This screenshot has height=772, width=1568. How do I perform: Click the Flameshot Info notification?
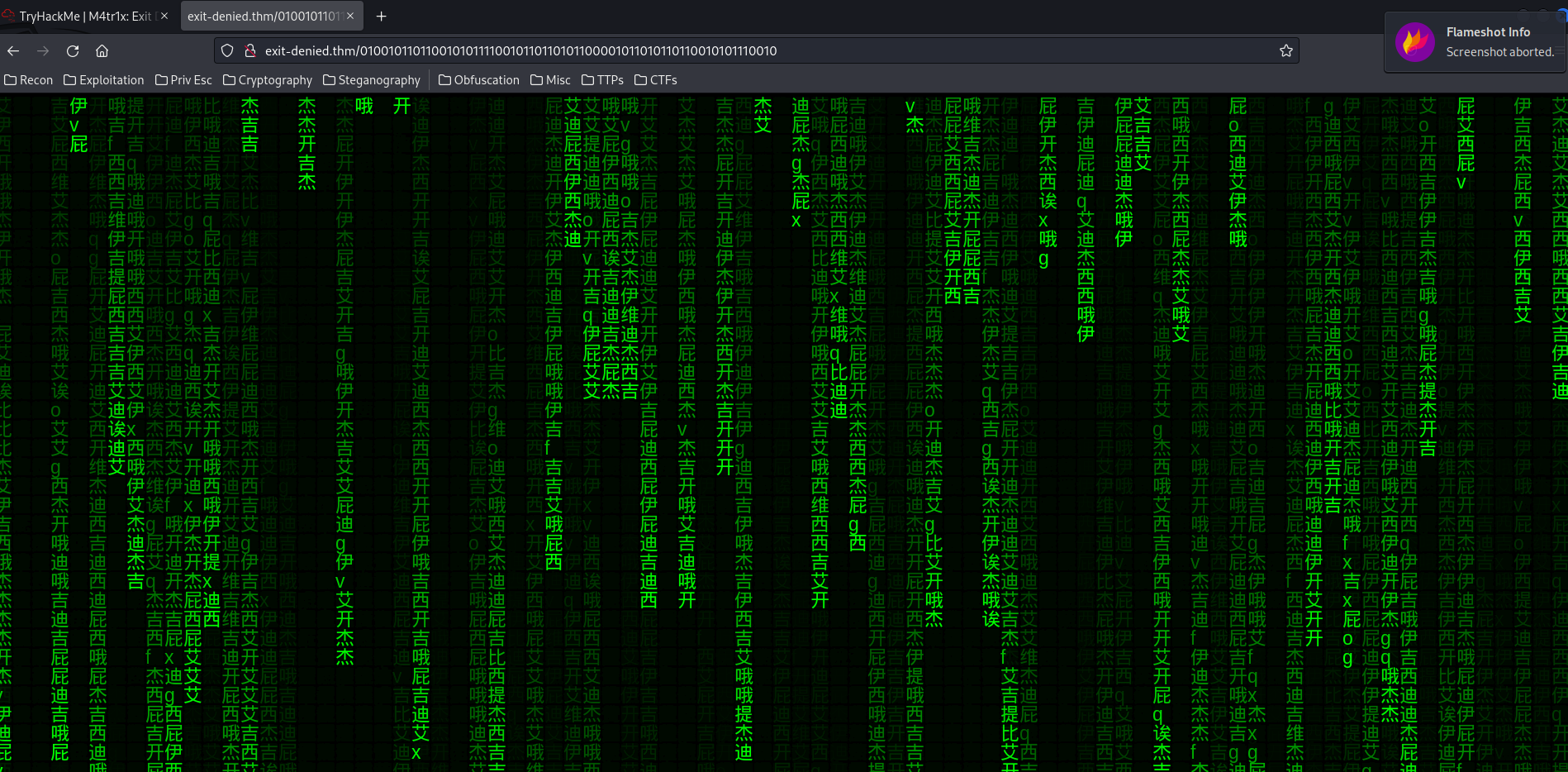click(1475, 42)
